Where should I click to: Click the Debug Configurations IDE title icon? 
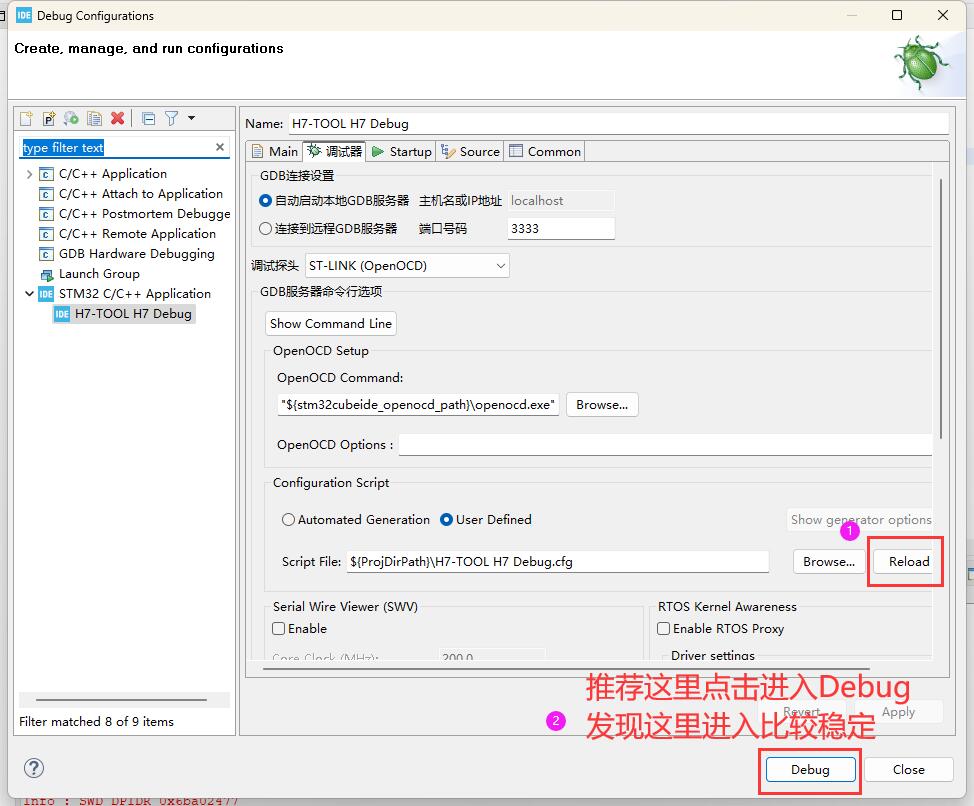point(24,16)
